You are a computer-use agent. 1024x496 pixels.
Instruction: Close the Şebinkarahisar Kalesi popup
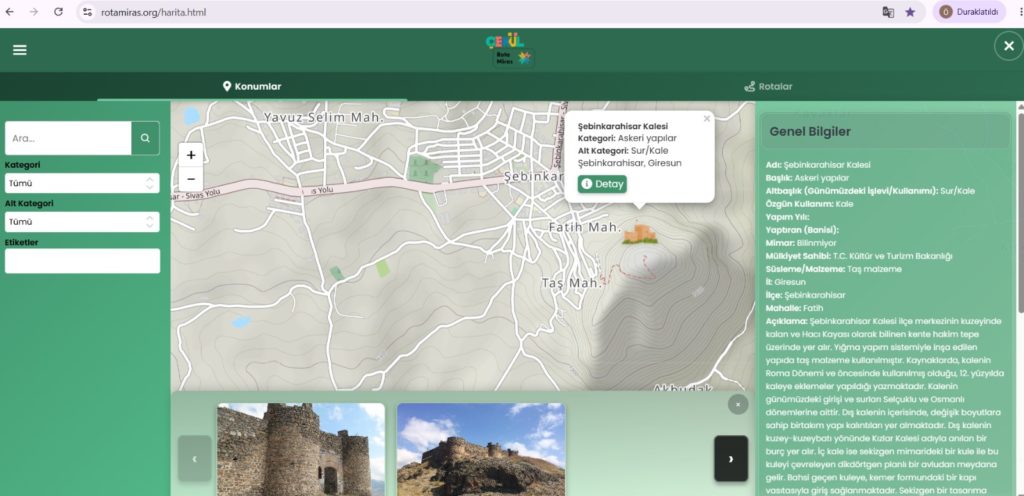click(707, 119)
